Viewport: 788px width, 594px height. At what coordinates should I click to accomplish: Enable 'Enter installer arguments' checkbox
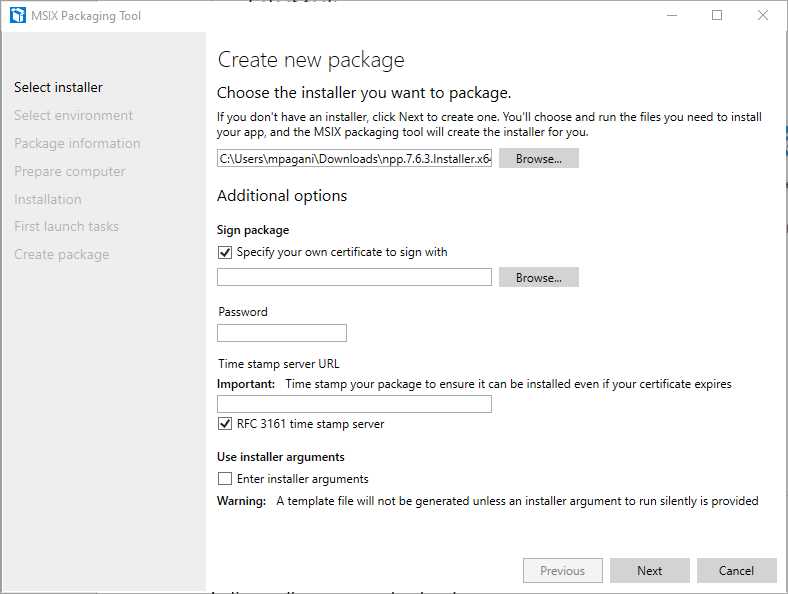coord(225,478)
